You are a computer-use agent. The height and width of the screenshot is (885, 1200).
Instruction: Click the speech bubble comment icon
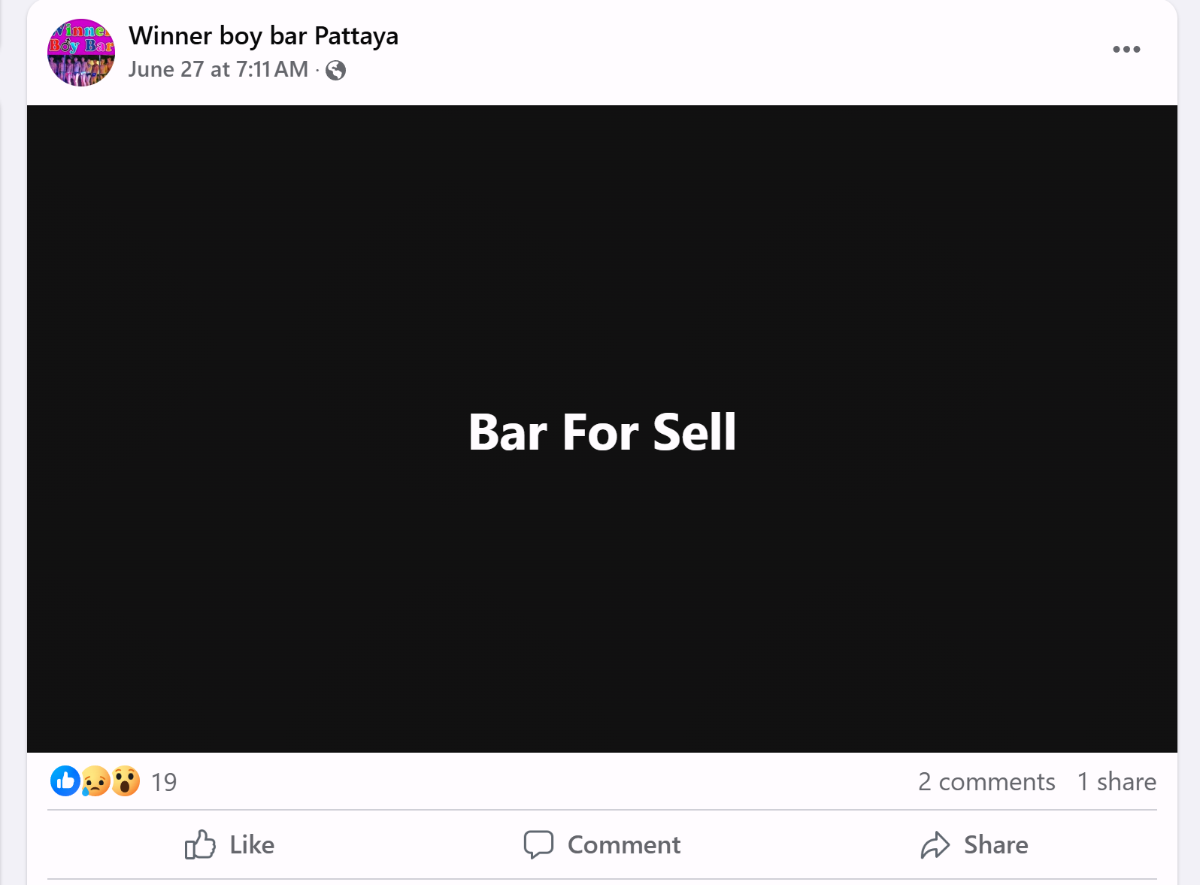[x=538, y=845]
